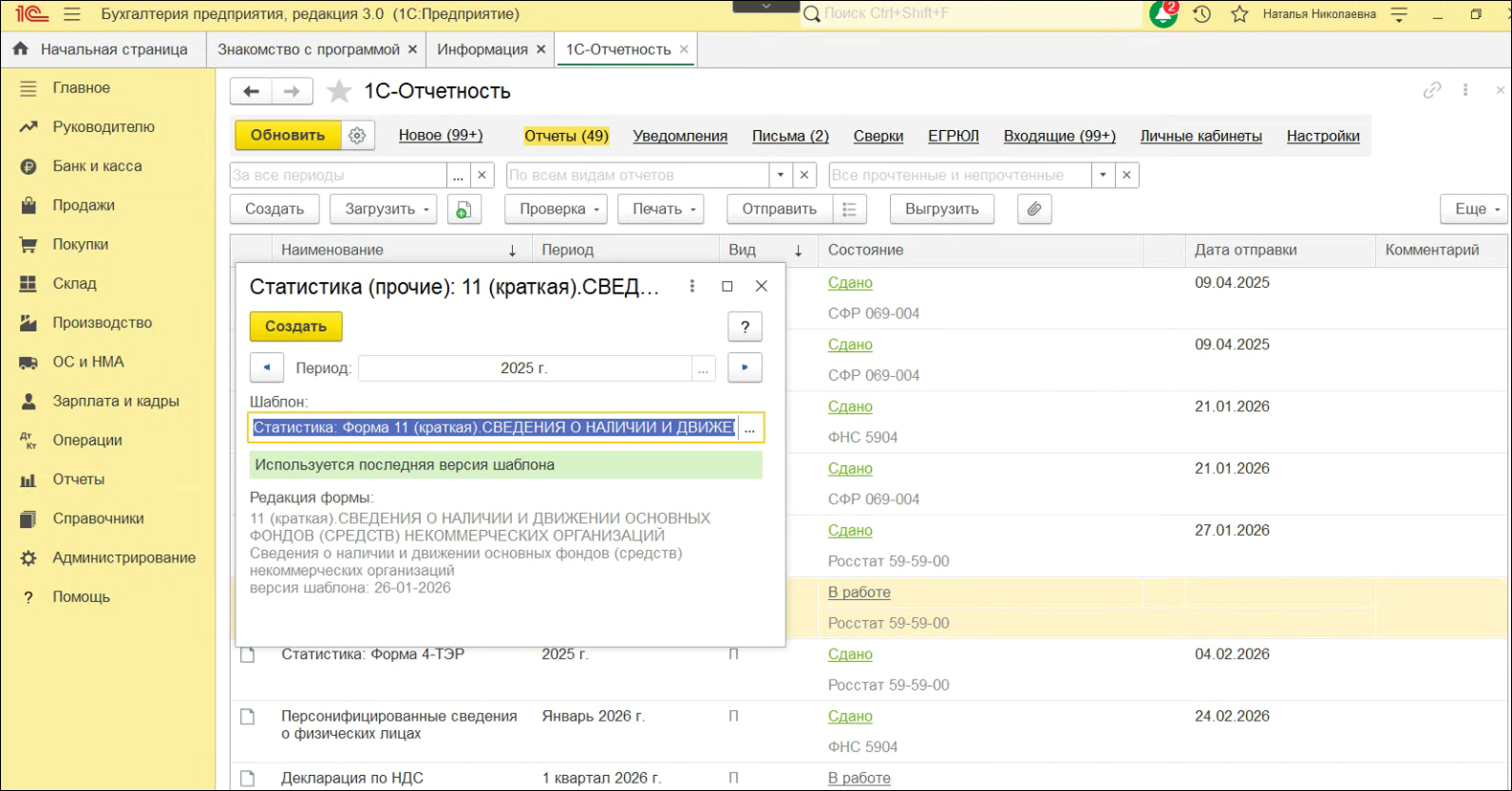Open the Сдано link dated 04.02.2026
This screenshot has height=791, width=1512.
[x=850, y=654]
